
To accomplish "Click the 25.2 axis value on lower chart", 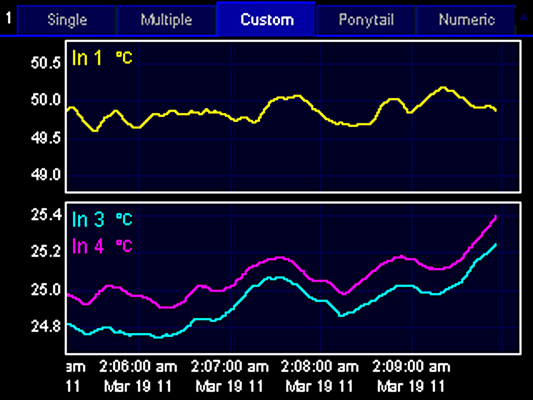I will point(46,251).
